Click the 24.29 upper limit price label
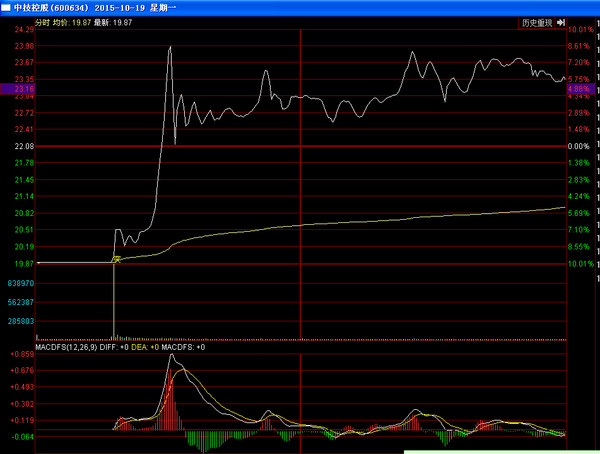This screenshot has width=600, height=454. 24,30
